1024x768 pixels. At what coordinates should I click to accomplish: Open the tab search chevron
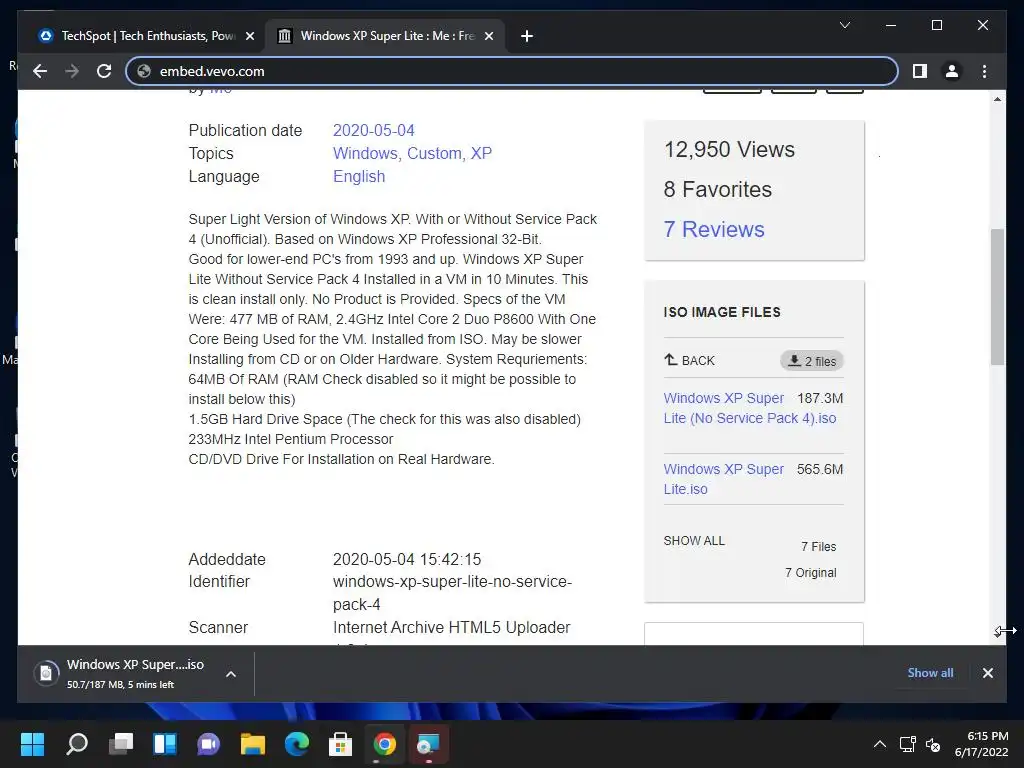pyautogui.click(x=844, y=25)
